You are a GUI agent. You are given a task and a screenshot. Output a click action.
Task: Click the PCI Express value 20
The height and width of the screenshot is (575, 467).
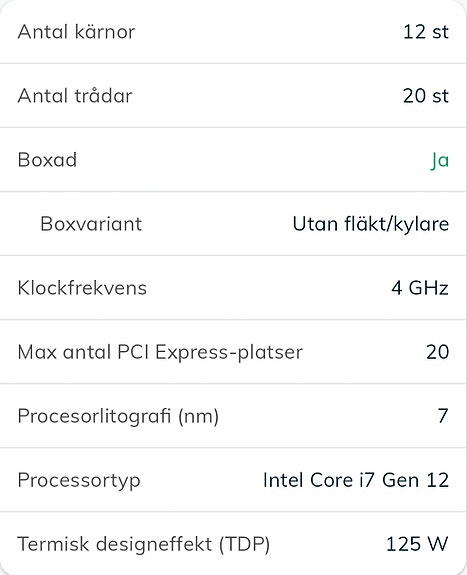[x=437, y=352]
